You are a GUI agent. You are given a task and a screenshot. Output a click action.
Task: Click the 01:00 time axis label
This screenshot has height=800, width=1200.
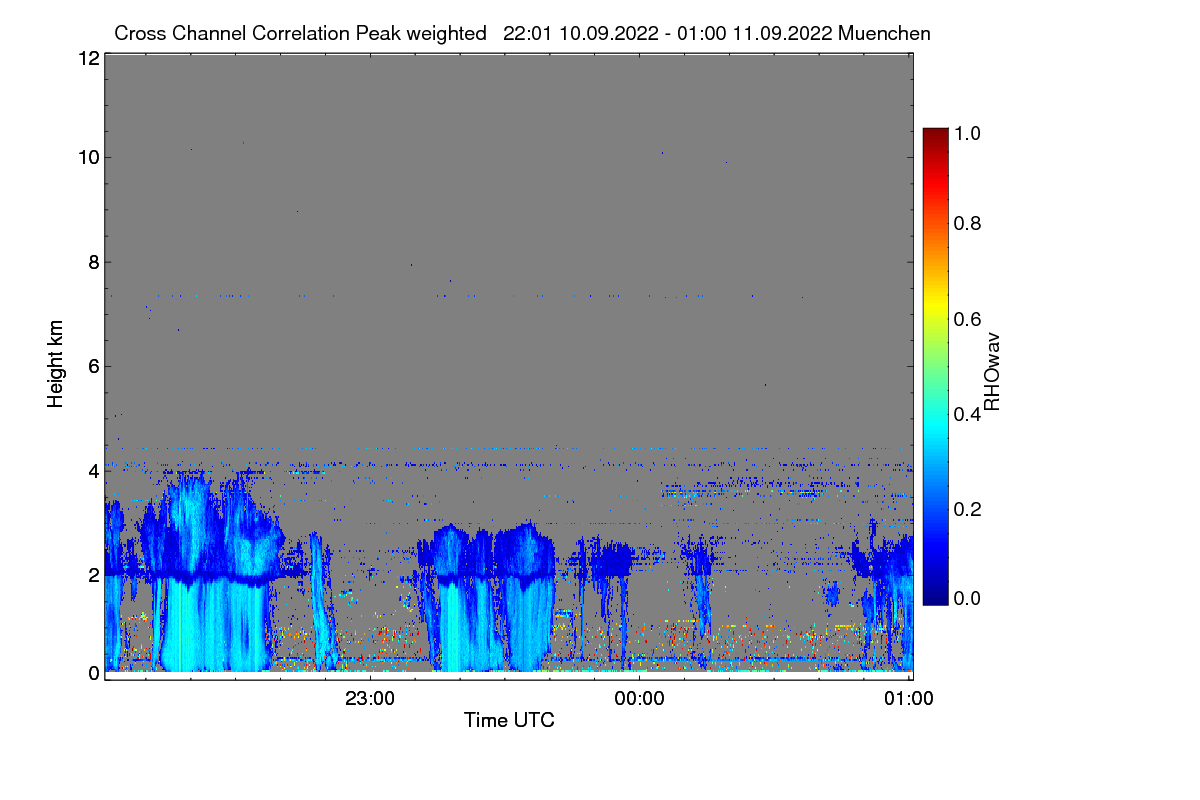coord(909,699)
